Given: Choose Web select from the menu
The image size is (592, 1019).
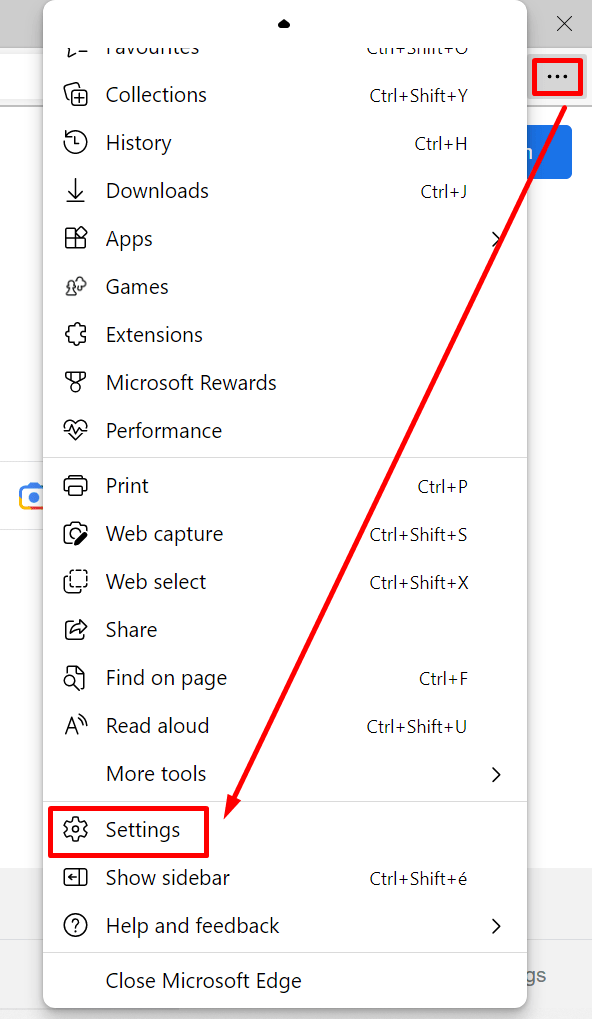Looking at the screenshot, I should click(x=285, y=582).
